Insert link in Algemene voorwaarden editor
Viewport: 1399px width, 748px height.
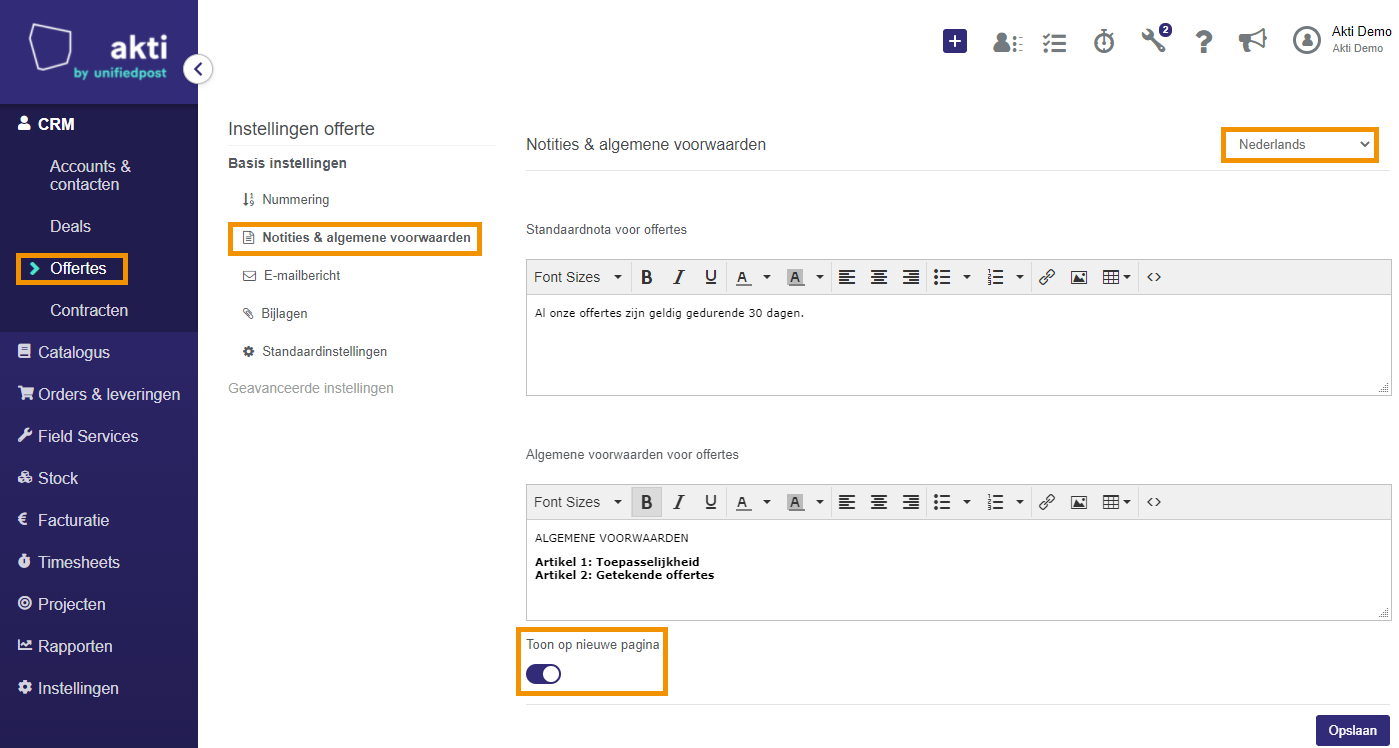coord(1047,502)
